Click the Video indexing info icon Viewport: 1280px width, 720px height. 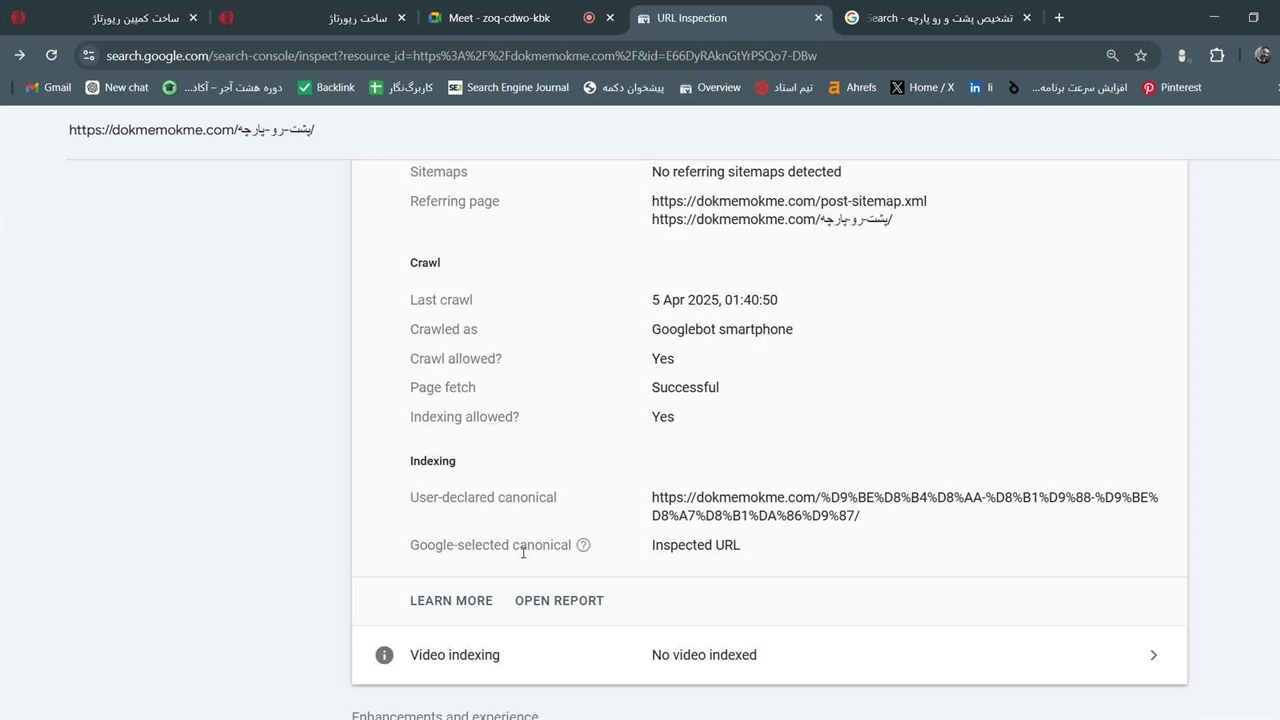point(384,655)
